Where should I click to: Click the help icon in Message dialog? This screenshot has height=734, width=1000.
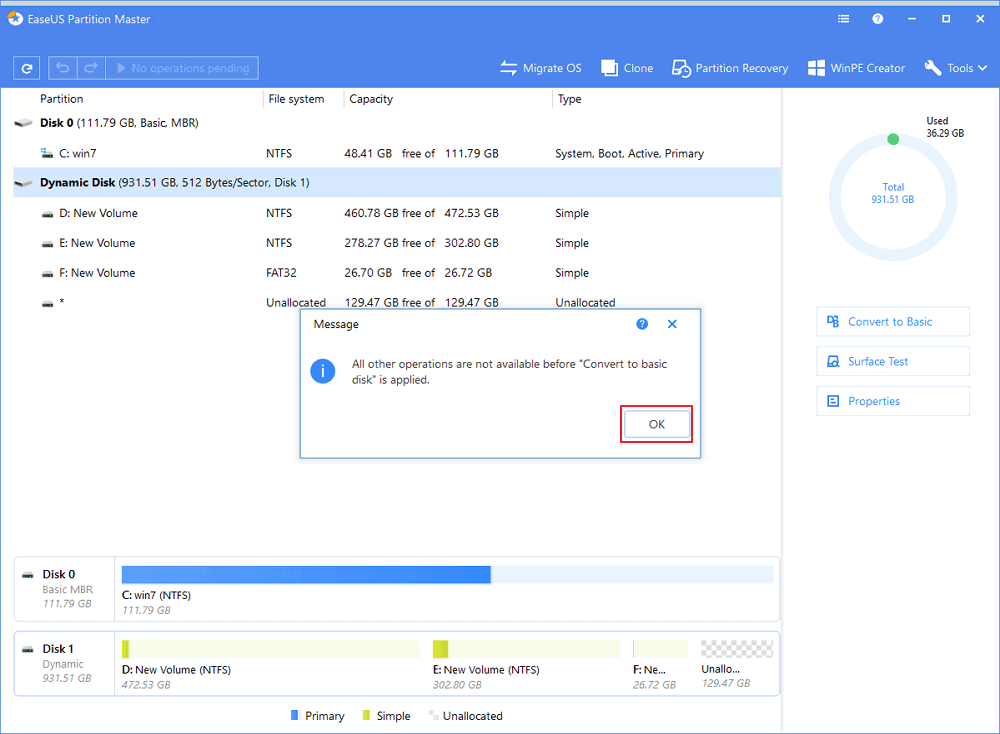tap(642, 324)
